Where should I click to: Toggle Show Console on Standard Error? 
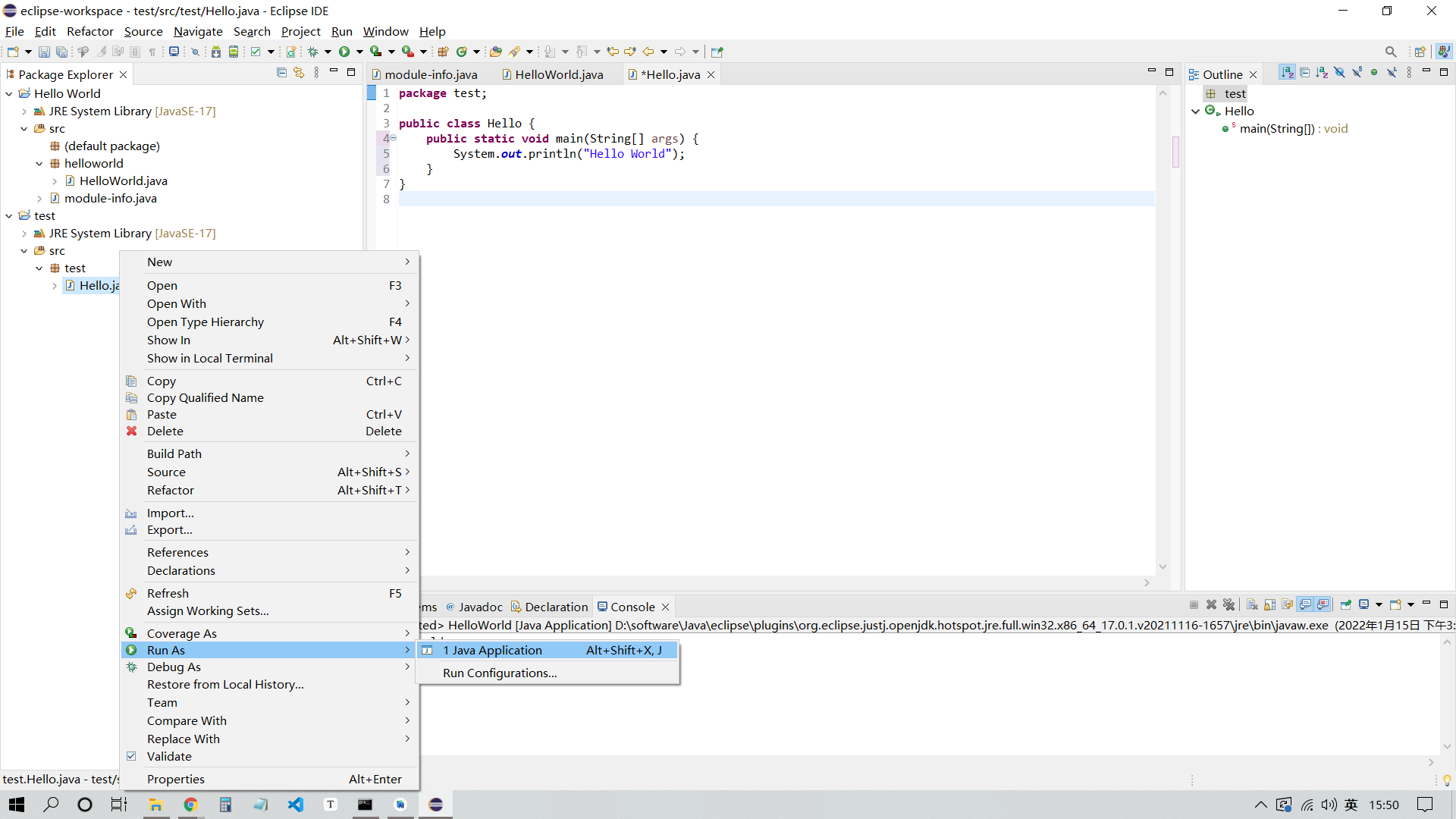1324,605
